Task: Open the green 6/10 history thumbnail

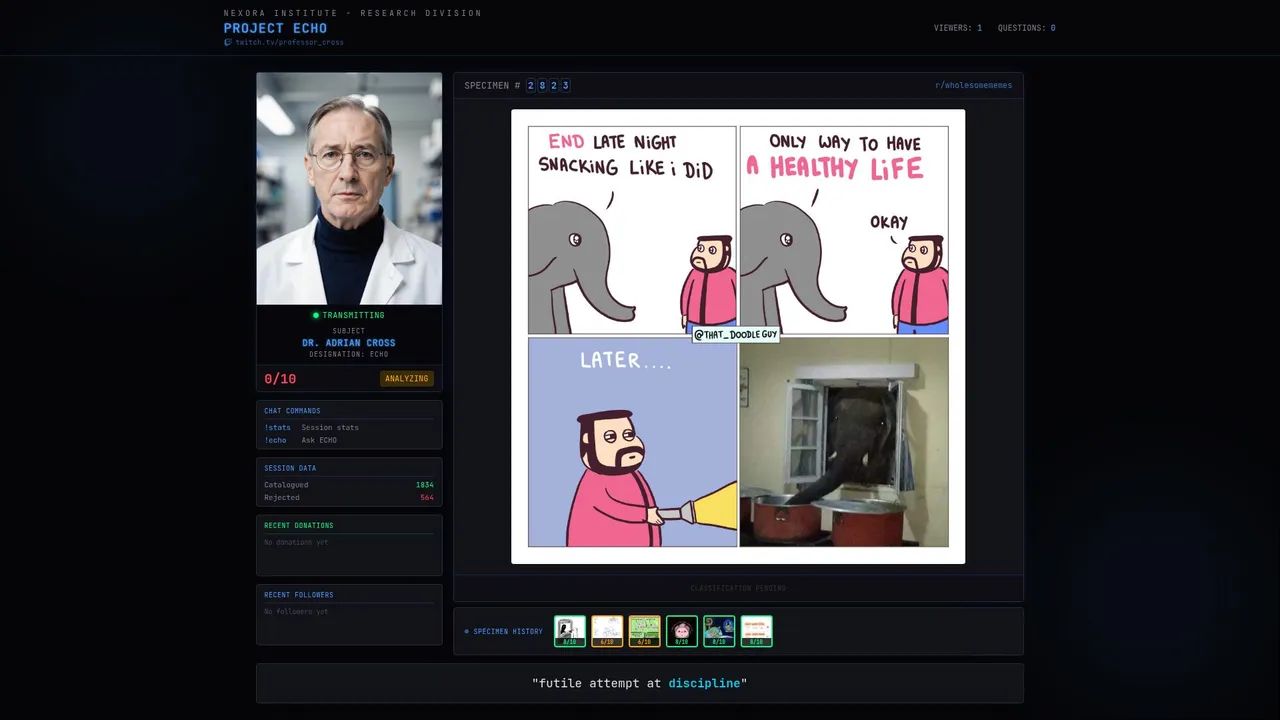Action: point(645,631)
